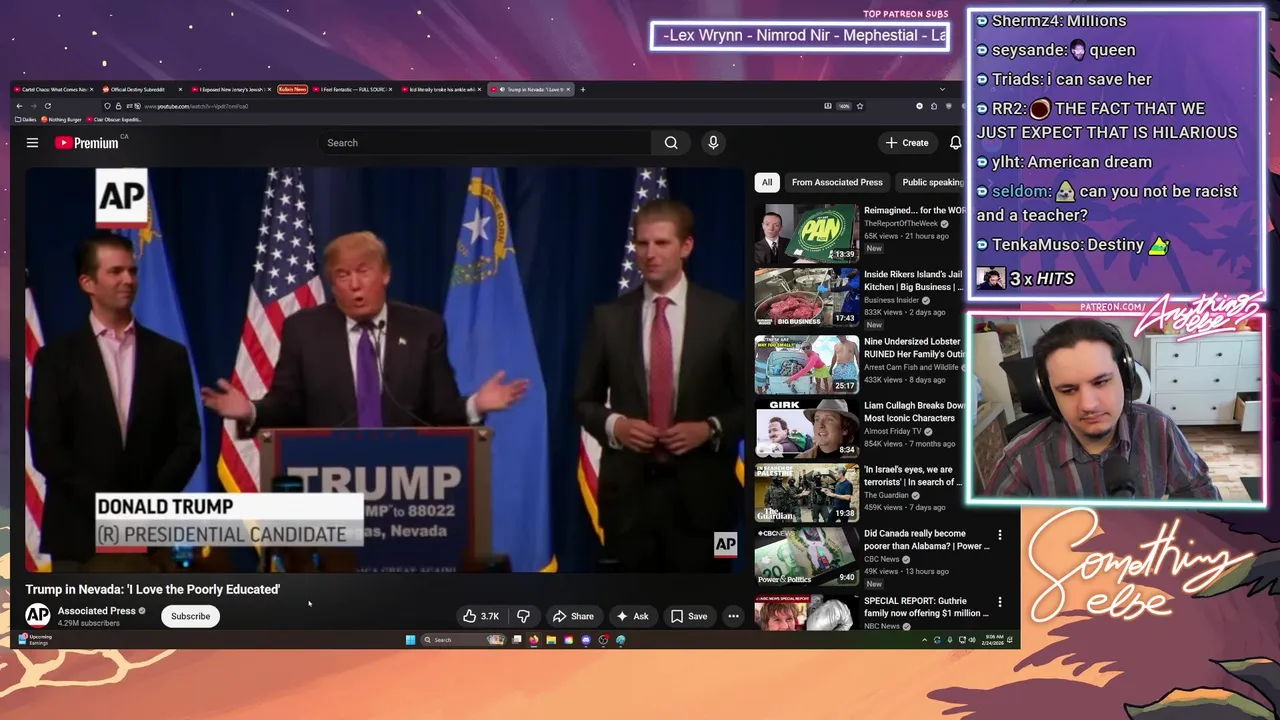Bookmark this page with the star icon

click(x=859, y=106)
